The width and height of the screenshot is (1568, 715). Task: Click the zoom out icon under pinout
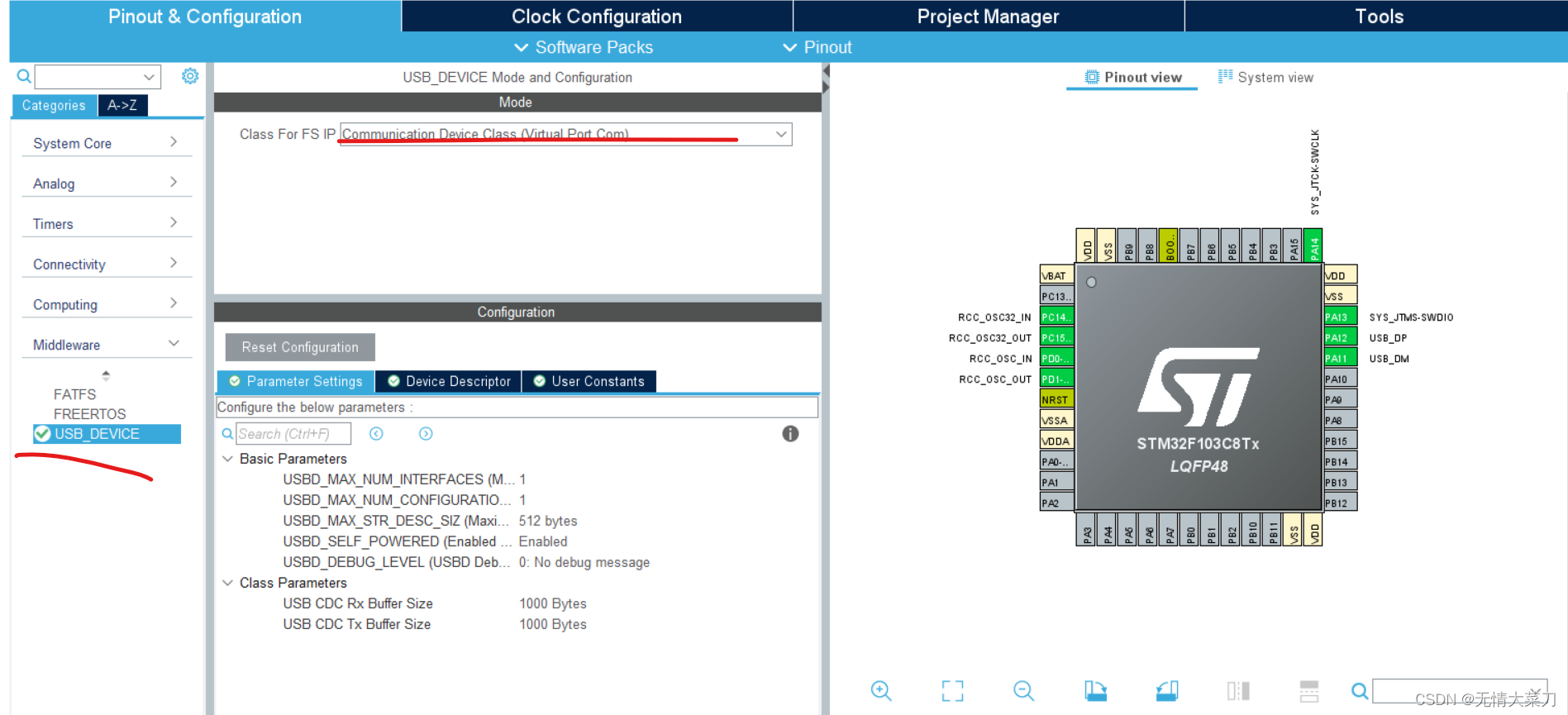[x=1023, y=691]
